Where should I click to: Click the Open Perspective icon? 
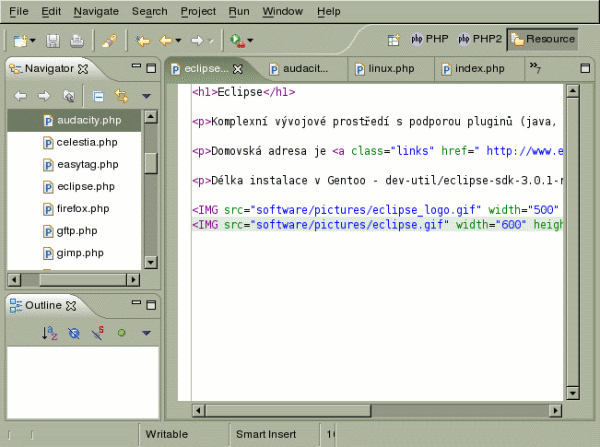coord(394,40)
